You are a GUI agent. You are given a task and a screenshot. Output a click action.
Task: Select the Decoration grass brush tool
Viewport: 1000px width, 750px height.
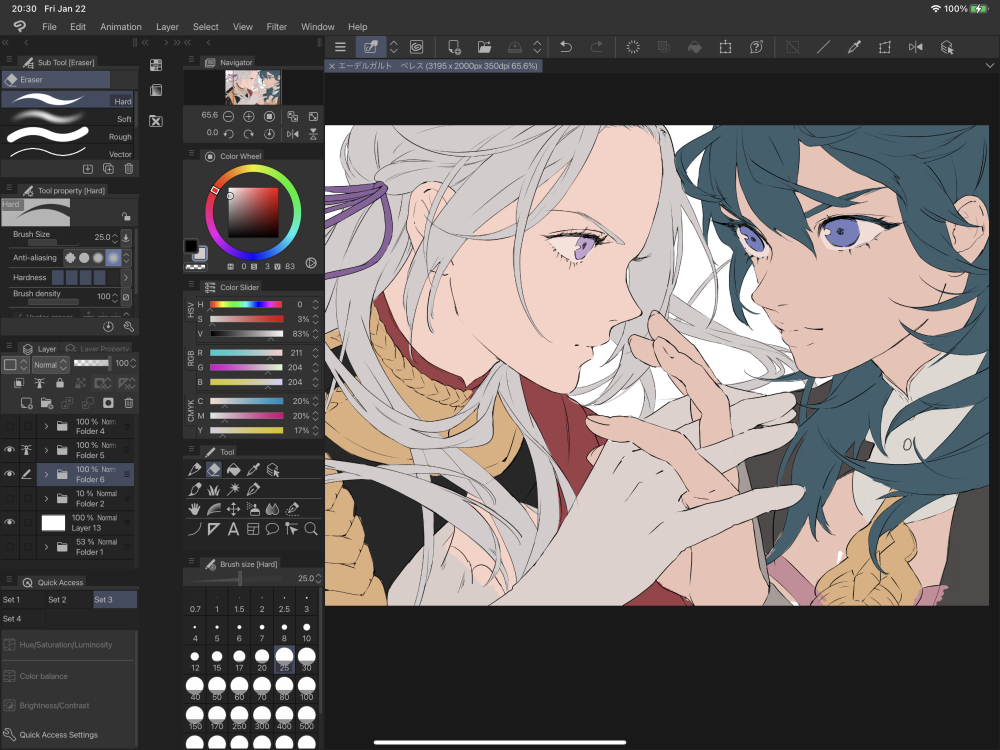coord(214,490)
